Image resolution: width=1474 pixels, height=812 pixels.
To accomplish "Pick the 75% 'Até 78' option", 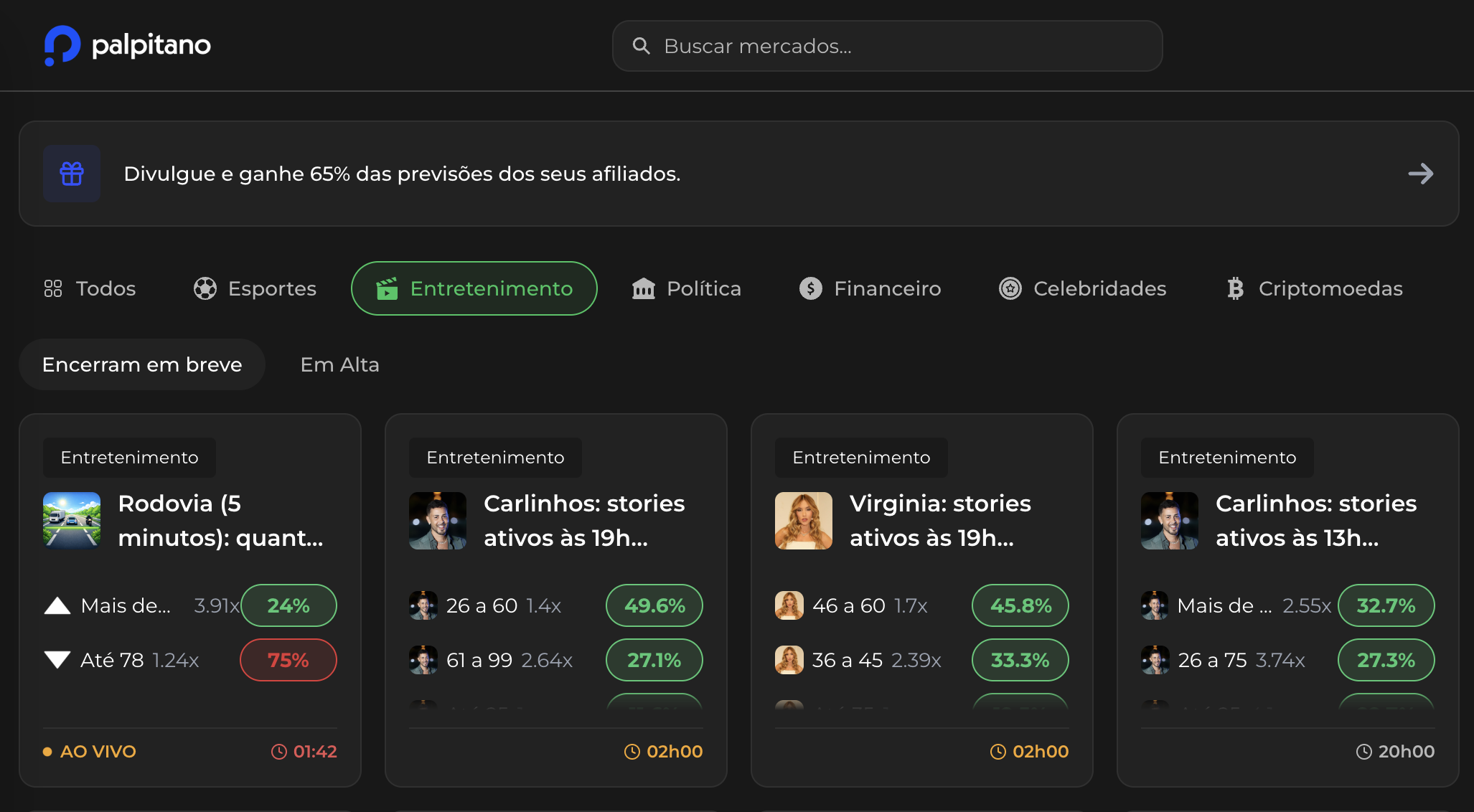I will click(x=288, y=660).
